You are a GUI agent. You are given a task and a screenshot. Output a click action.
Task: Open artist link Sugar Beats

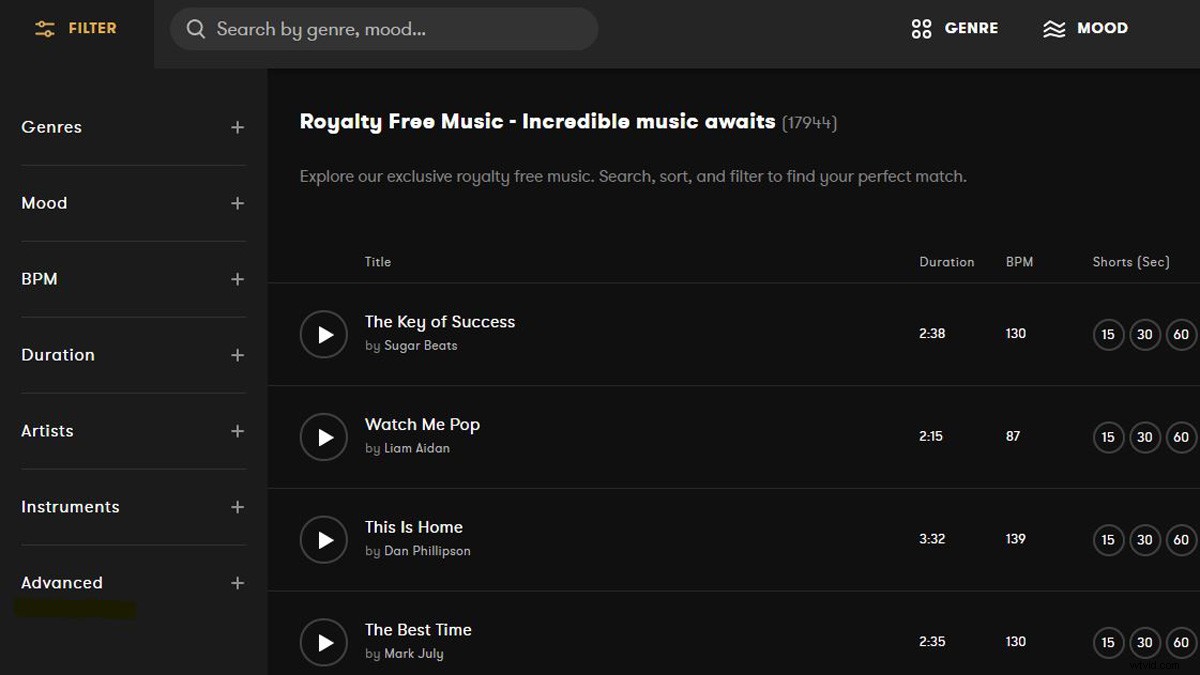(420, 346)
